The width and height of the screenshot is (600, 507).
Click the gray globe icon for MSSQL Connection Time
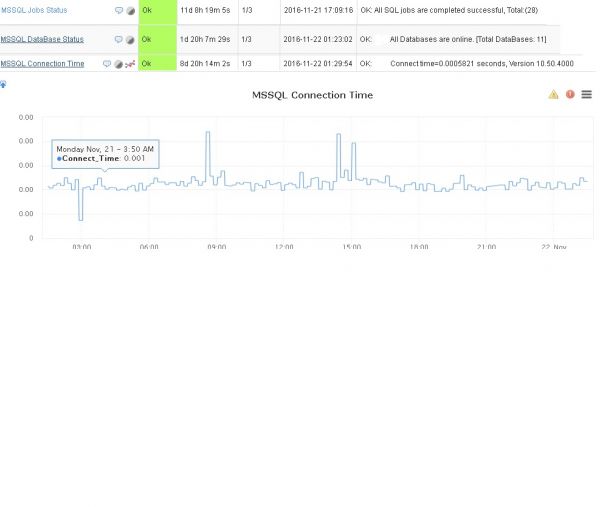pos(118,64)
